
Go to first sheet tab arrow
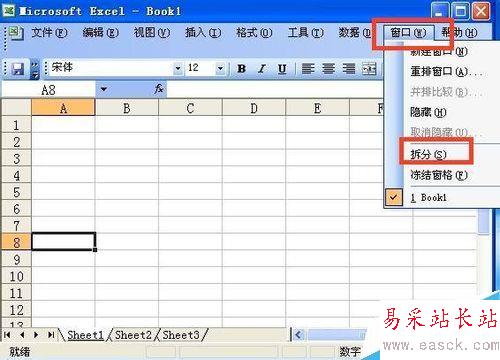pos(7,335)
